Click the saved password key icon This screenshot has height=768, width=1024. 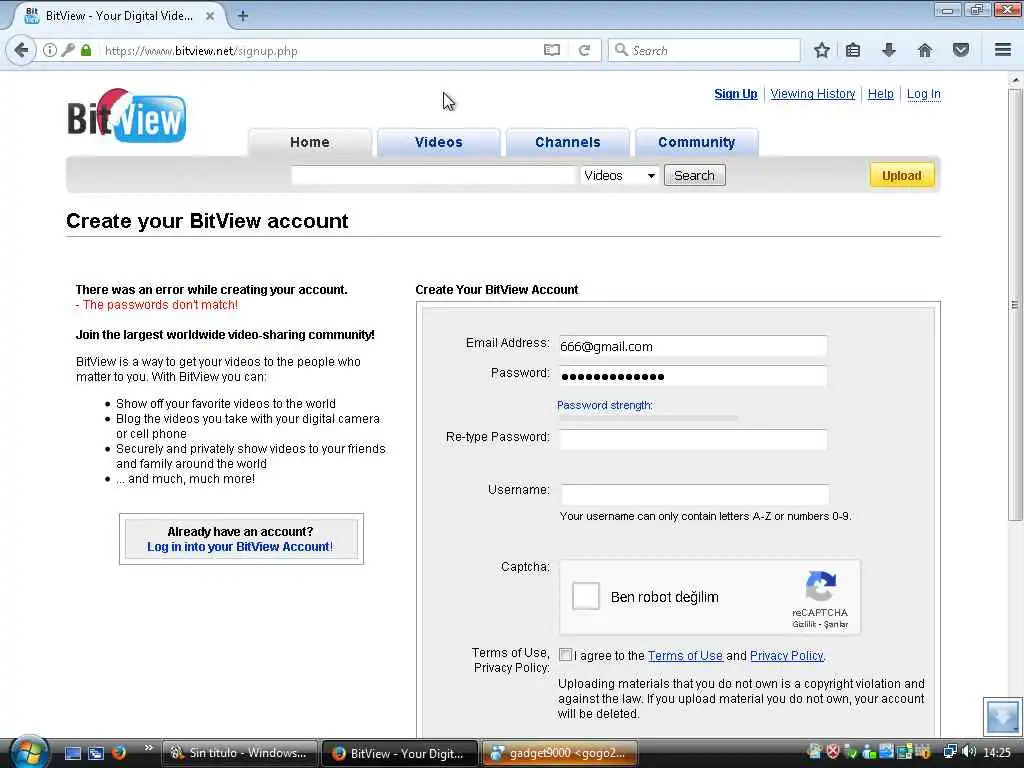[68, 50]
